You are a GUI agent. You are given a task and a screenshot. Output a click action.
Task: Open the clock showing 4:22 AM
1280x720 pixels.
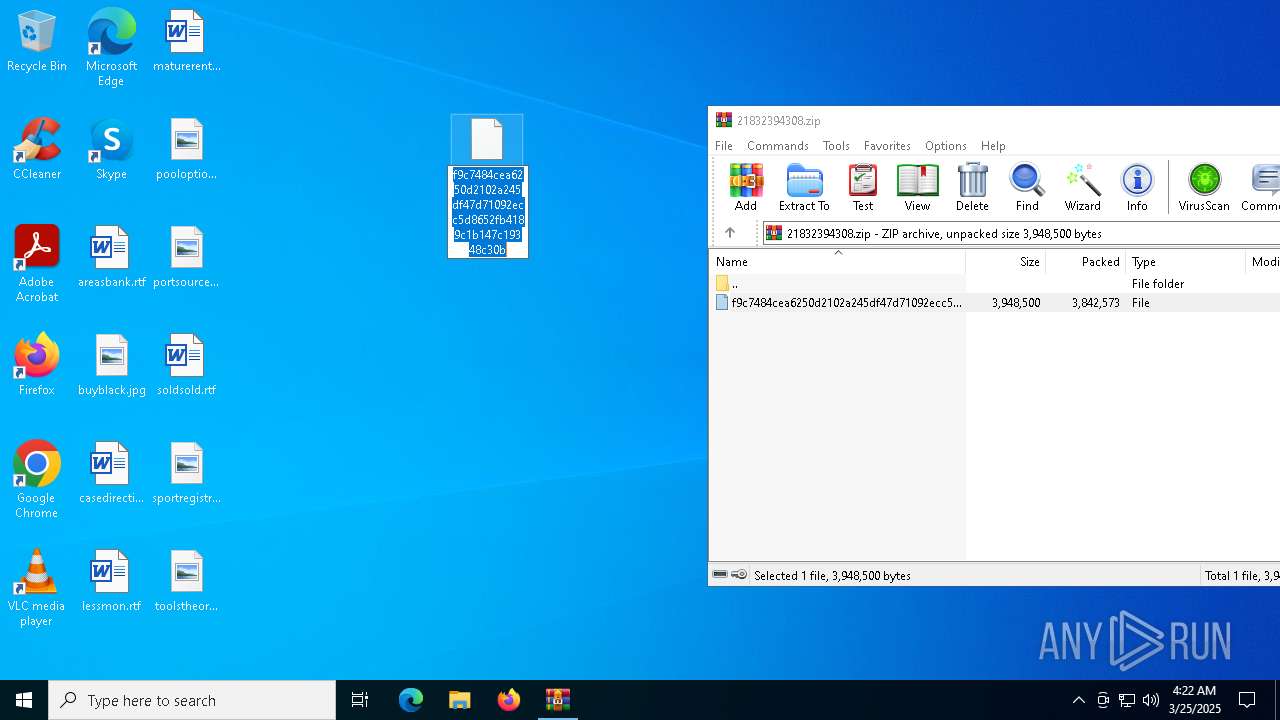(1194, 700)
